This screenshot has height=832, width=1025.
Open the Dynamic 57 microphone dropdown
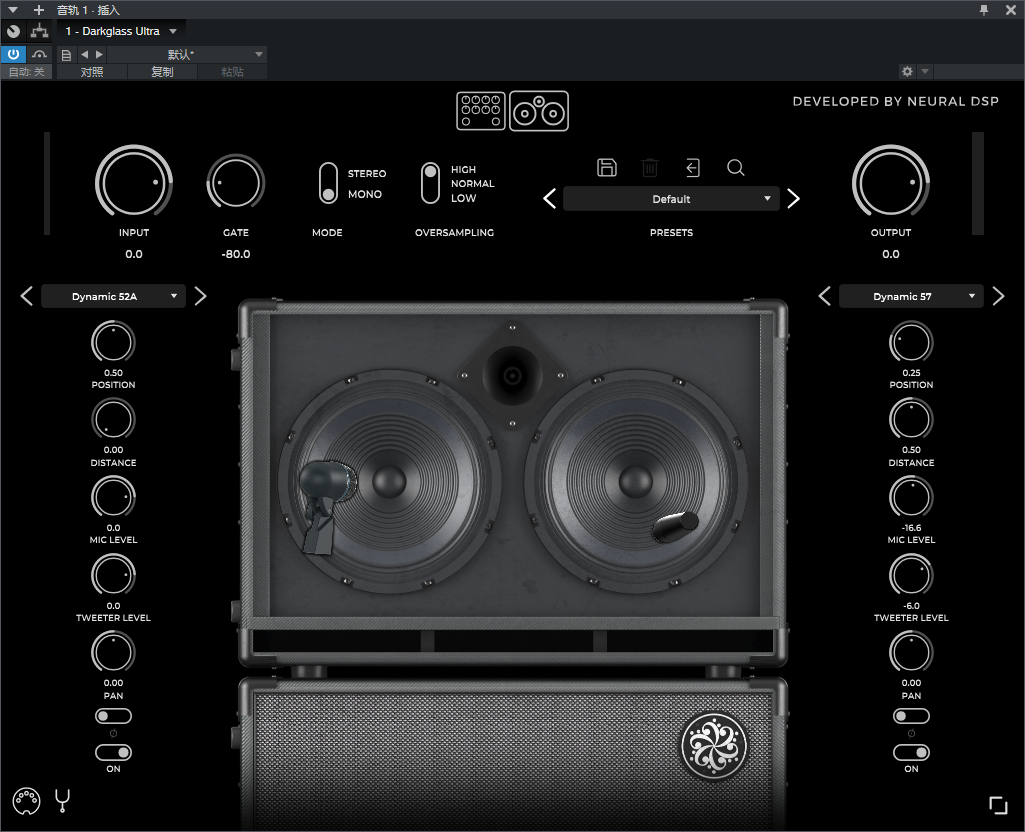(x=911, y=296)
